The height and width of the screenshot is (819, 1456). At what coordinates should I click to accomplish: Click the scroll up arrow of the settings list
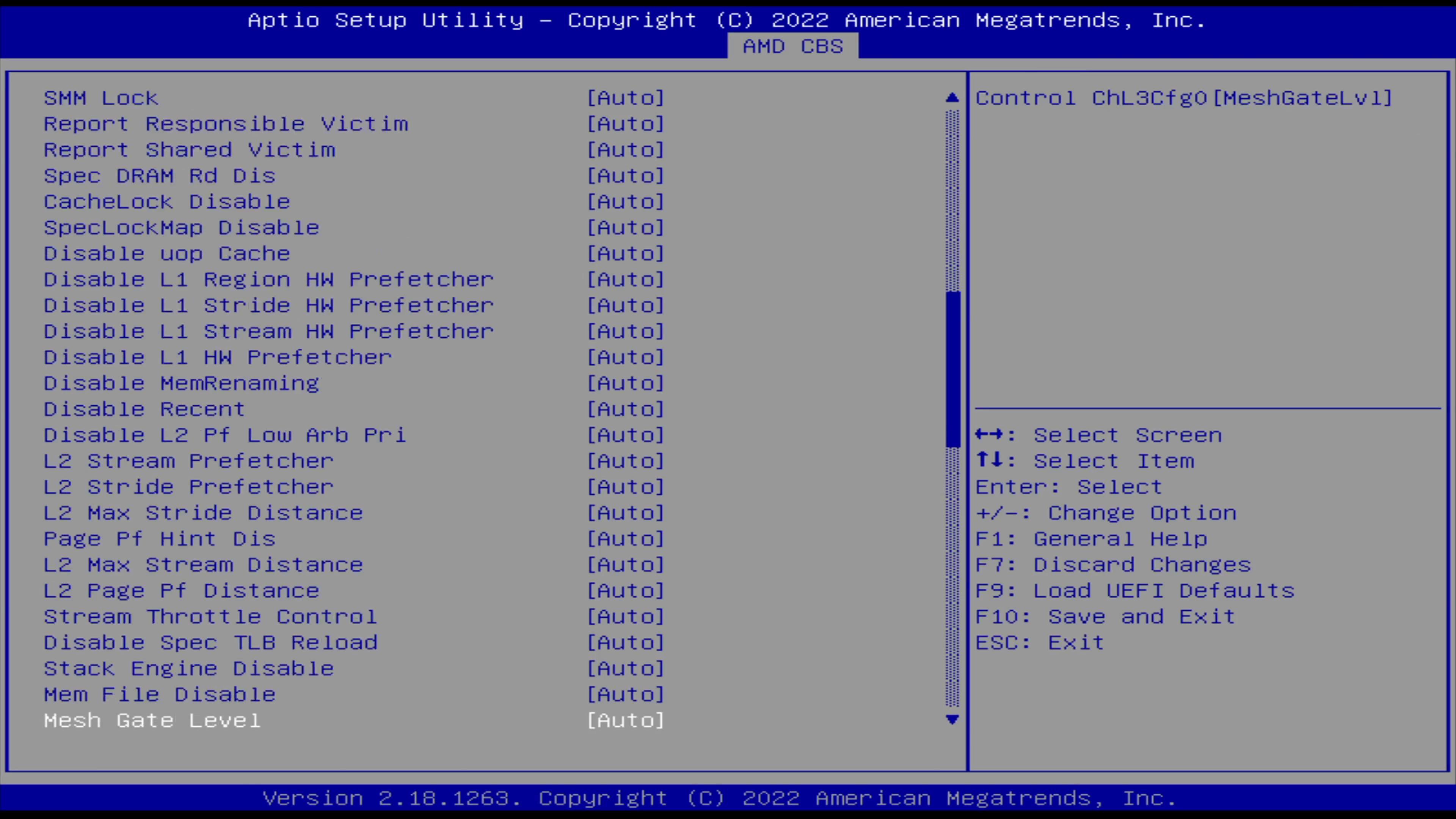952,98
